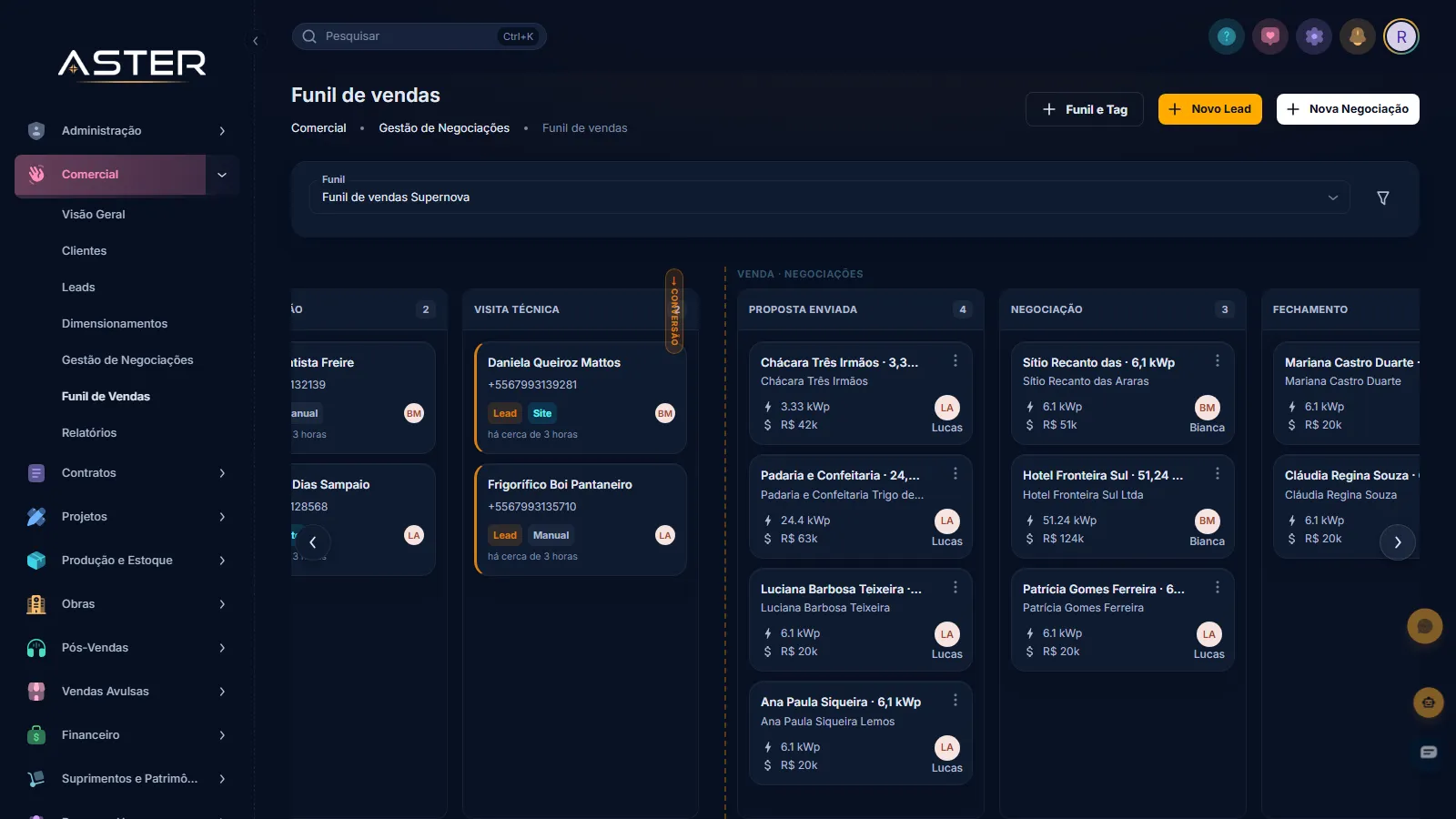Click the Nova Negociação button
The width and height of the screenshot is (1456, 819).
click(1348, 109)
